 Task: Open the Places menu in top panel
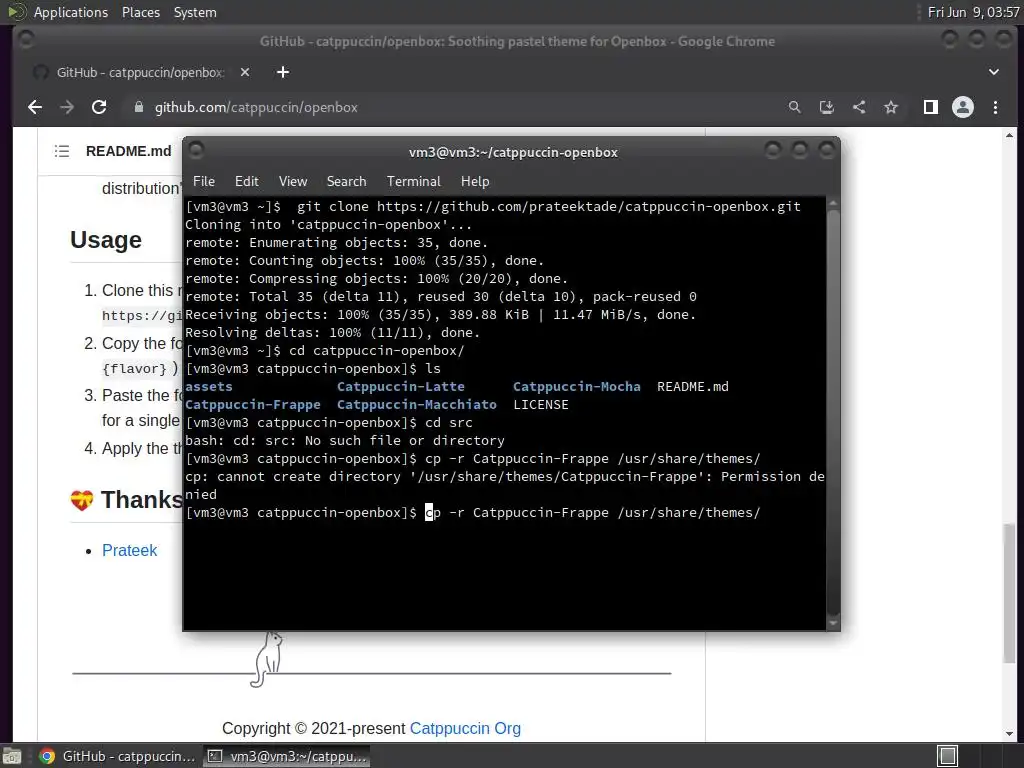[140, 12]
